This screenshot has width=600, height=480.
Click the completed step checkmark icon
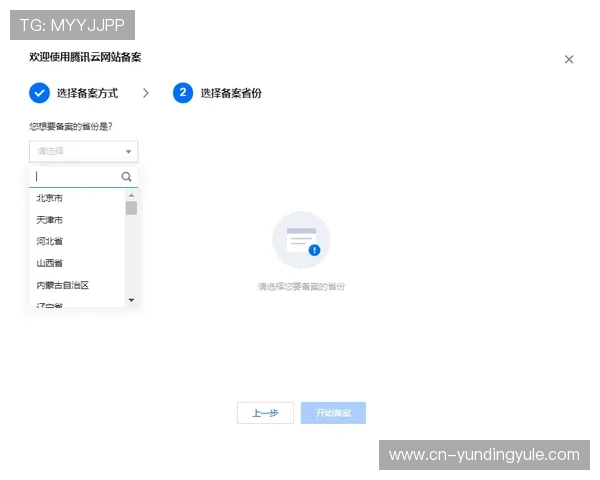click(x=39, y=93)
